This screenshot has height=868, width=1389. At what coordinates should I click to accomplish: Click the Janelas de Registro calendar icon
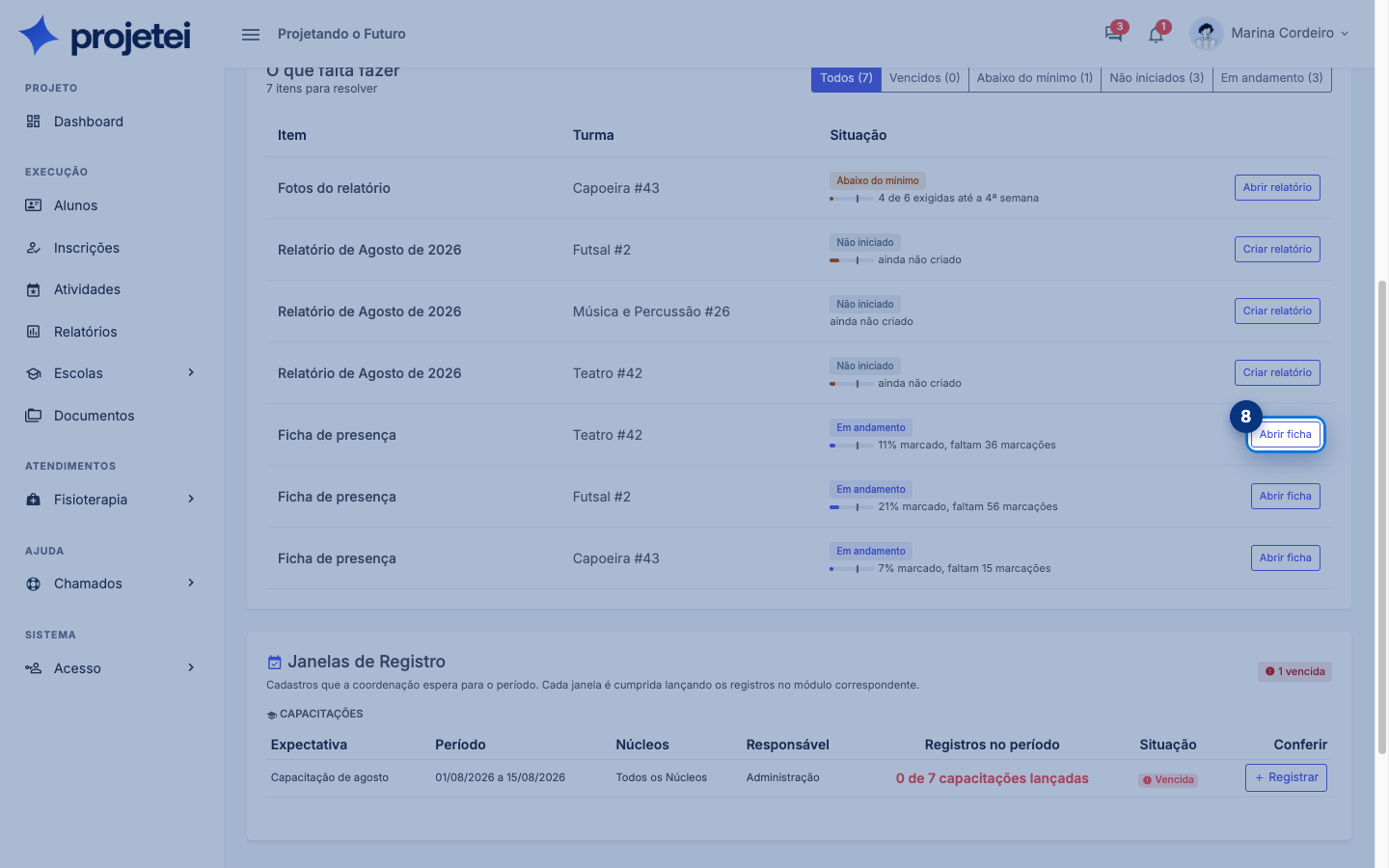[x=275, y=663]
